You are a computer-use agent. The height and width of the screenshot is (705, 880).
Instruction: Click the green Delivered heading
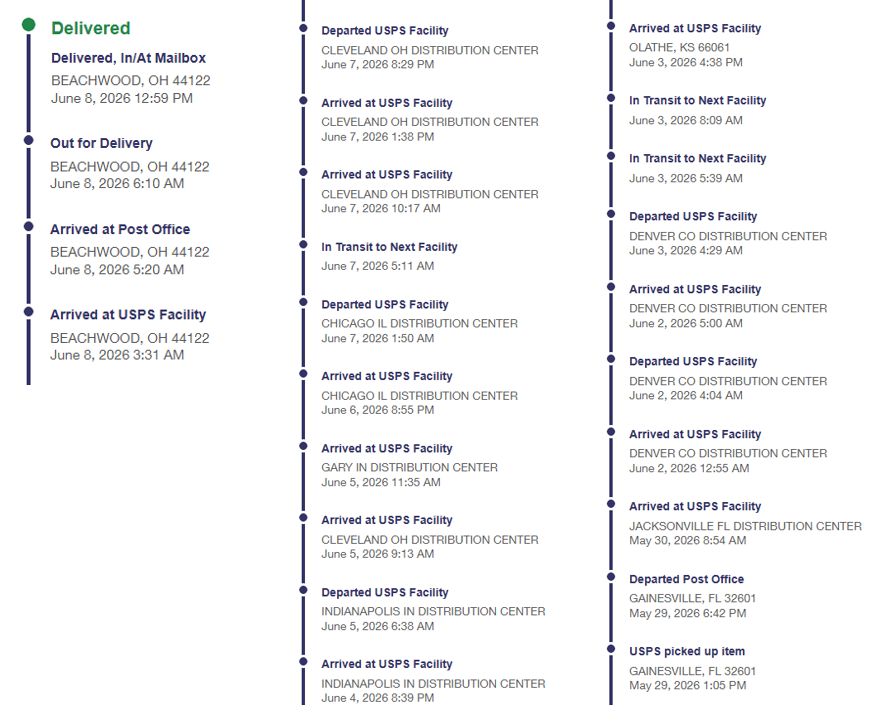click(91, 28)
